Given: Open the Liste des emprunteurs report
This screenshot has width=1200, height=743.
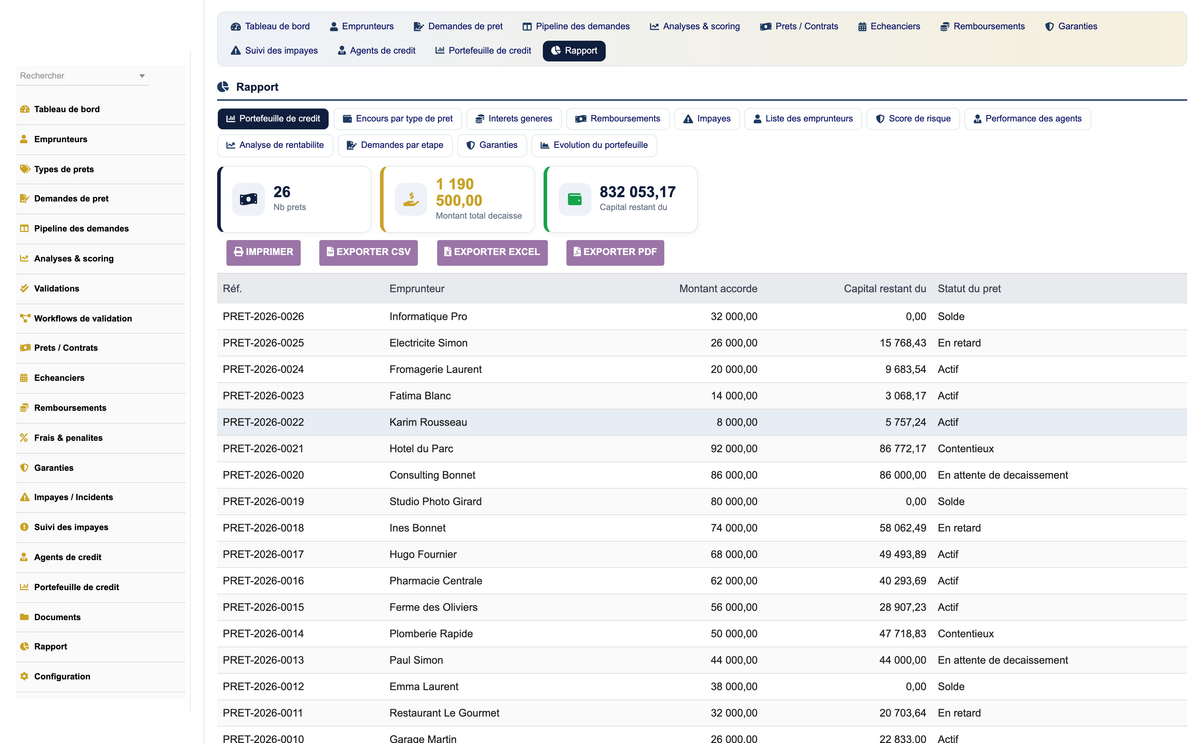Looking at the screenshot, I should tap(803, 118).
